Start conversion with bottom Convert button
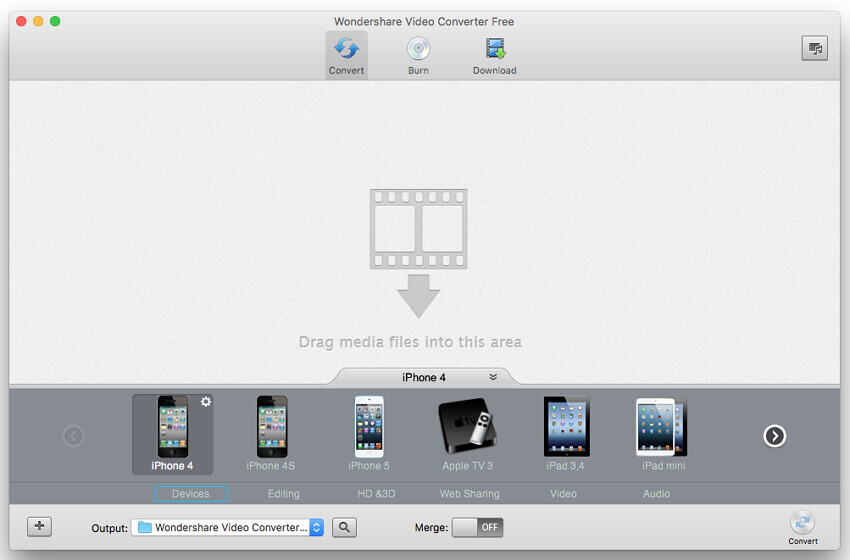Viewport: 850px width, 560px height. coord(802,527)
